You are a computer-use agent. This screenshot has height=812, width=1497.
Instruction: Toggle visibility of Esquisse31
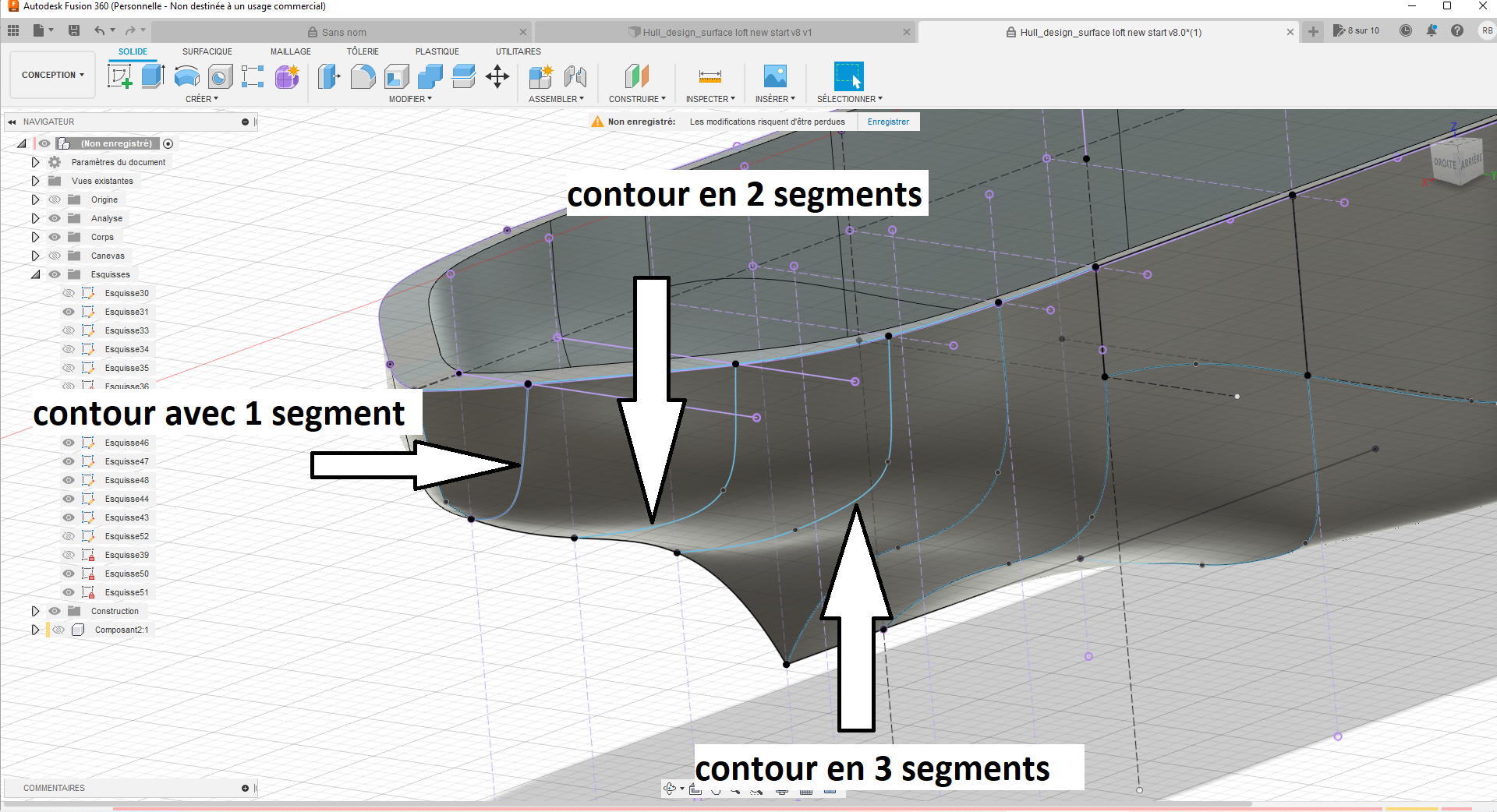(x=69, y=312)
